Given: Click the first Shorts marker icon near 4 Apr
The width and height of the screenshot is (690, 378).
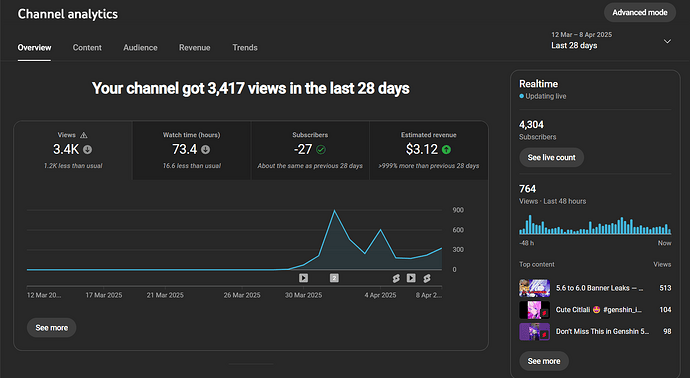Looking at the screenshot, I should pyautogui.click(x=396, y=278).
